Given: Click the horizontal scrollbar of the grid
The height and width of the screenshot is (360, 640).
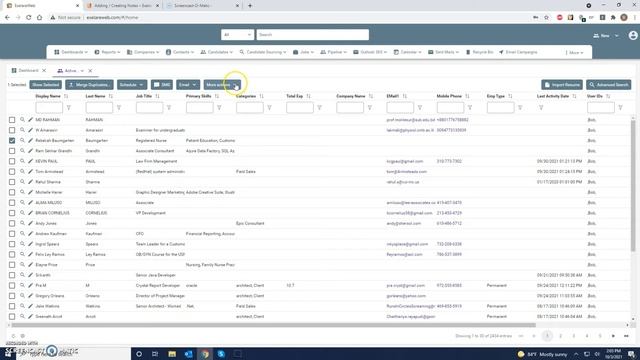Looking at the screenshot, I should tap(273, 325).
